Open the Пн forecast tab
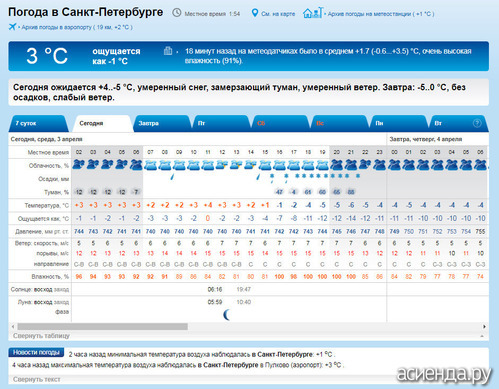This screenshot has height=389, width=499. click(399, 123)
